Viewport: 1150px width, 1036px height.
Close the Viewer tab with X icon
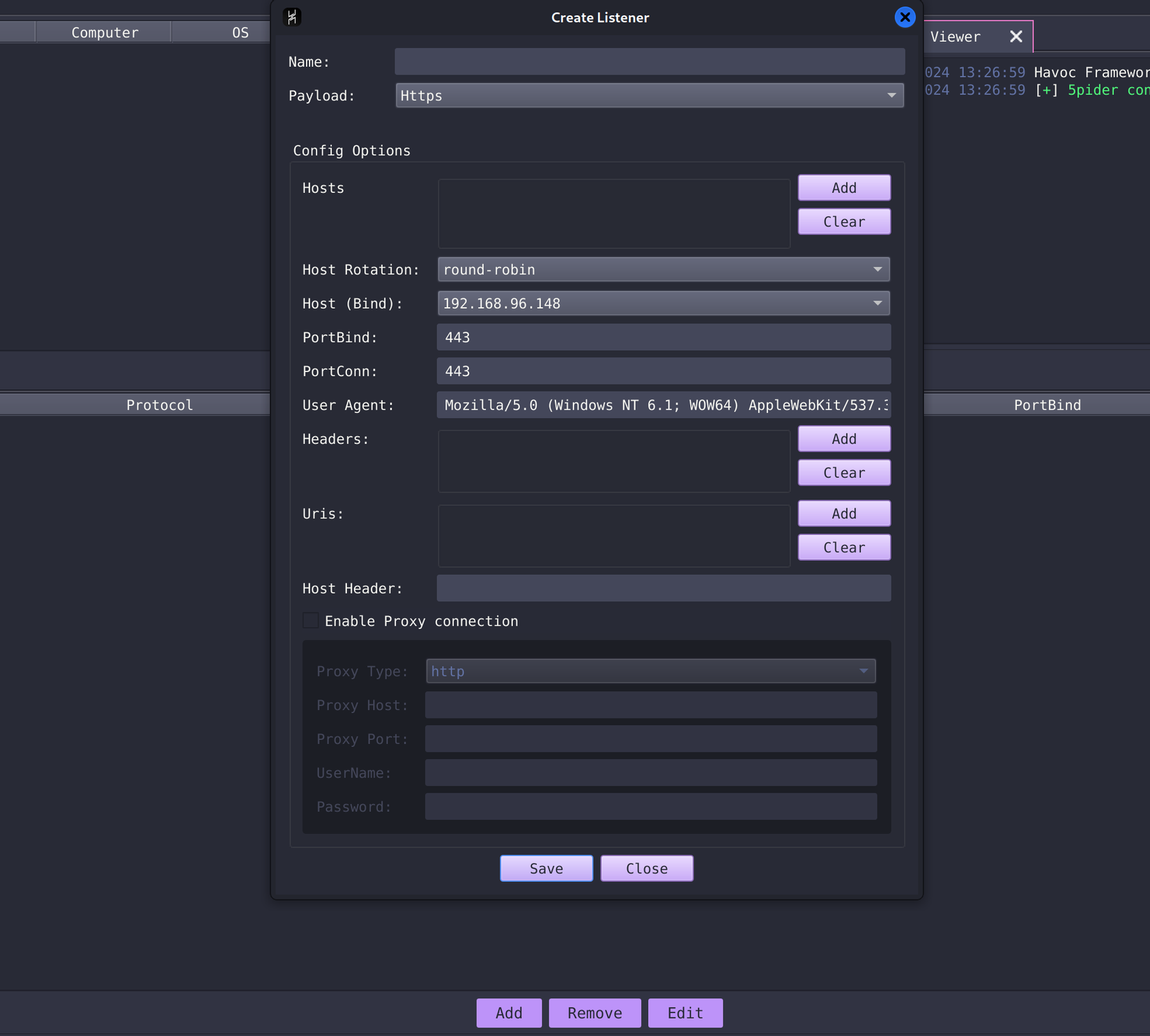point(1015,36)
